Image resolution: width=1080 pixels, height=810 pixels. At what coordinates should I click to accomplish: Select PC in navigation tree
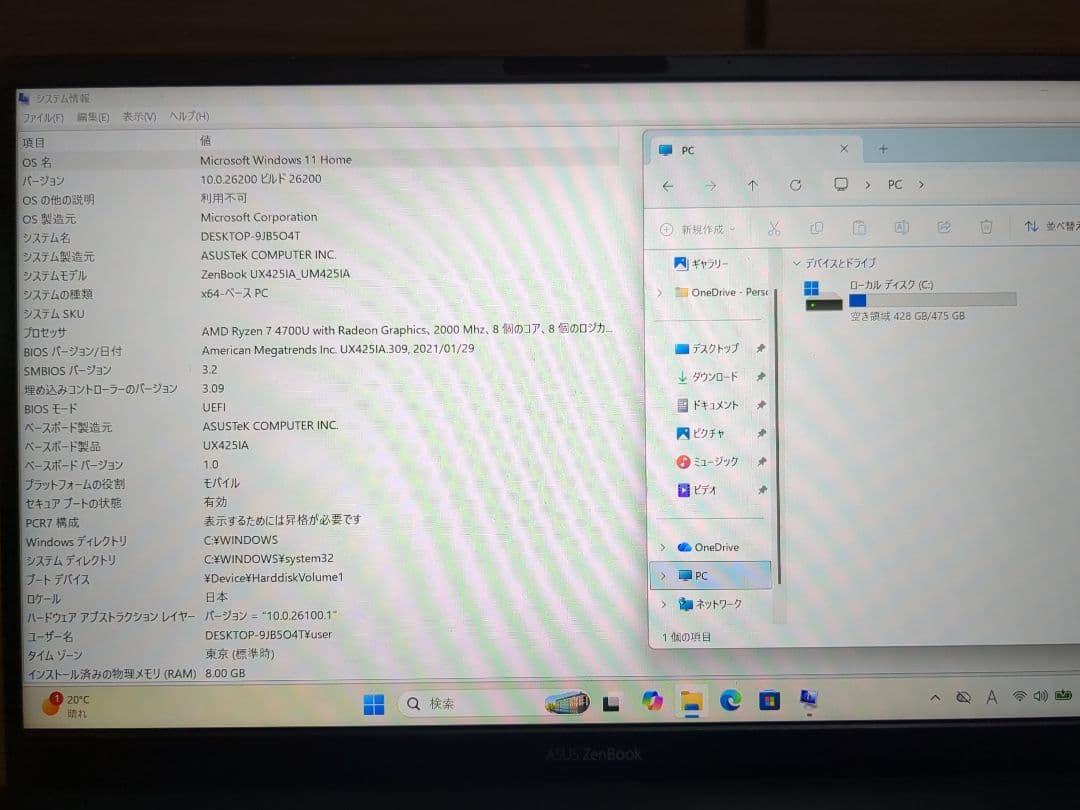pyautogui.click(x=710, y=575)
